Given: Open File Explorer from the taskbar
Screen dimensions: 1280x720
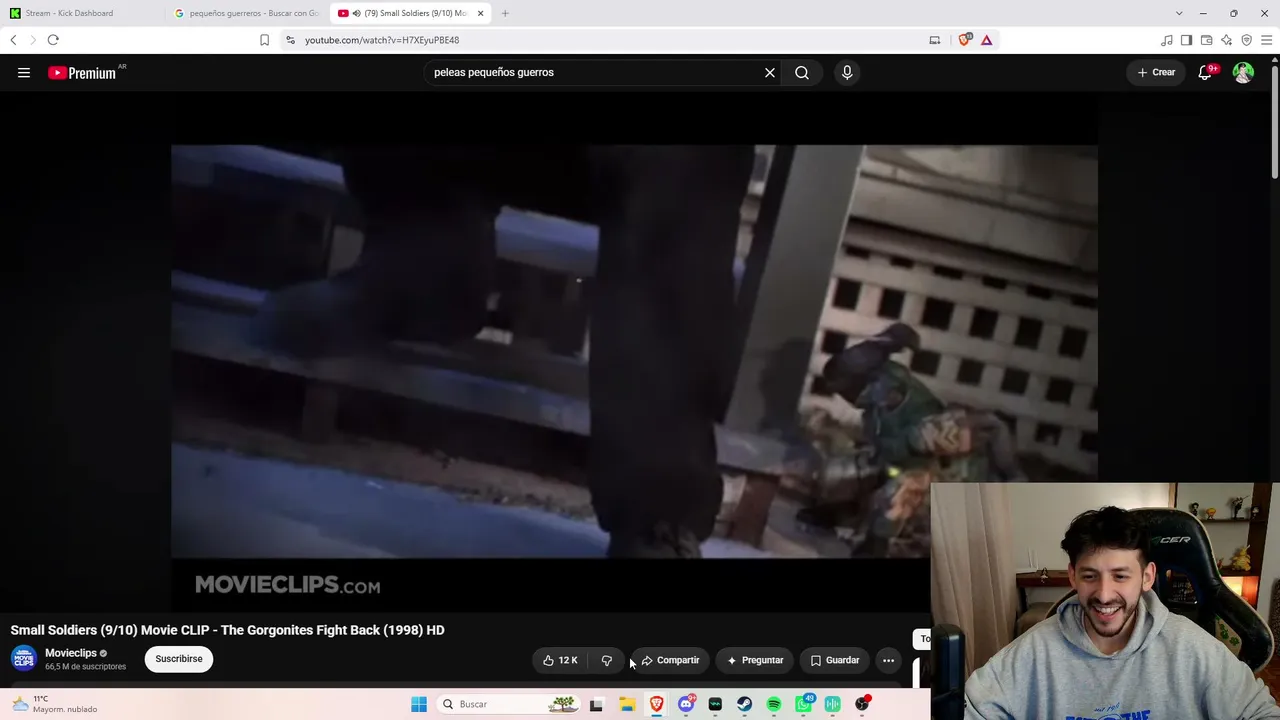Looking at the screenshot, I should pos(627,704).
